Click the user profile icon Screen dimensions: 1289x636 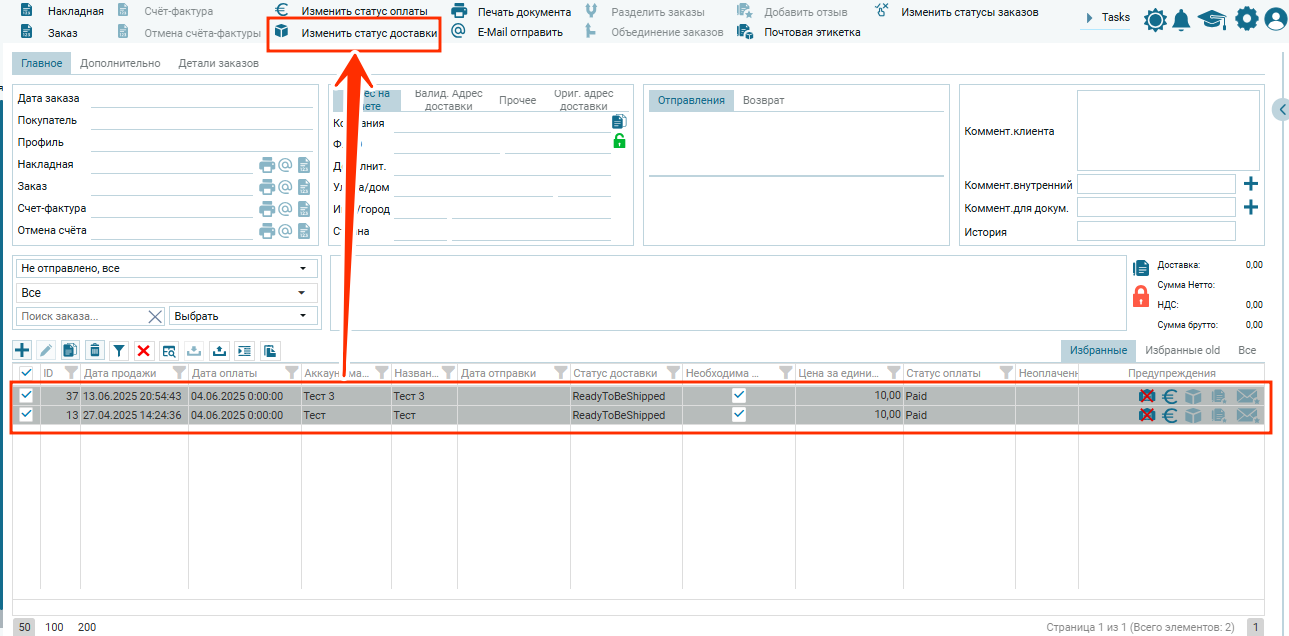click(x=1274, y=19)
